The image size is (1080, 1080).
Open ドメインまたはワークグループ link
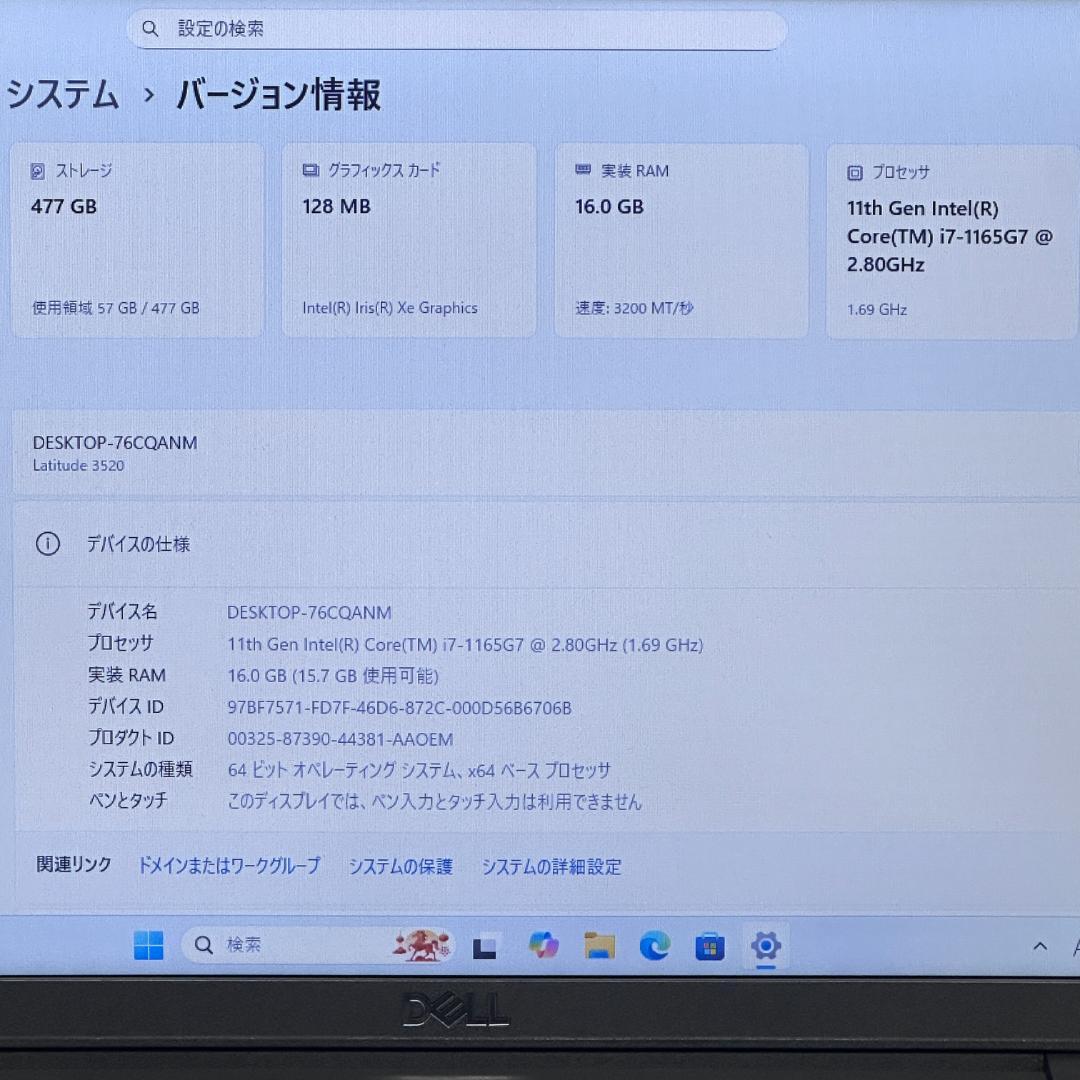tap(229, 866)
